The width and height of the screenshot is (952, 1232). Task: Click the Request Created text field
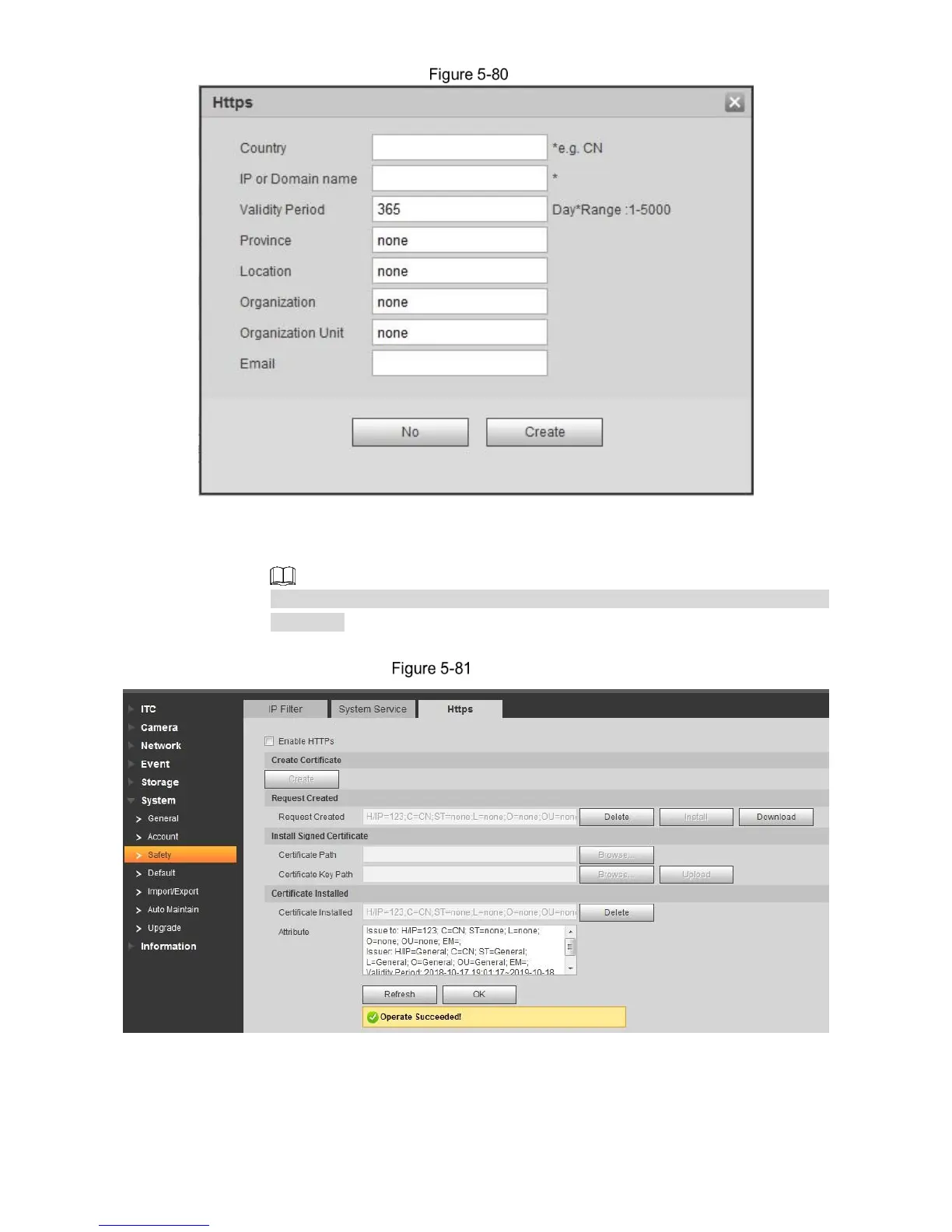tap(470, 817)
